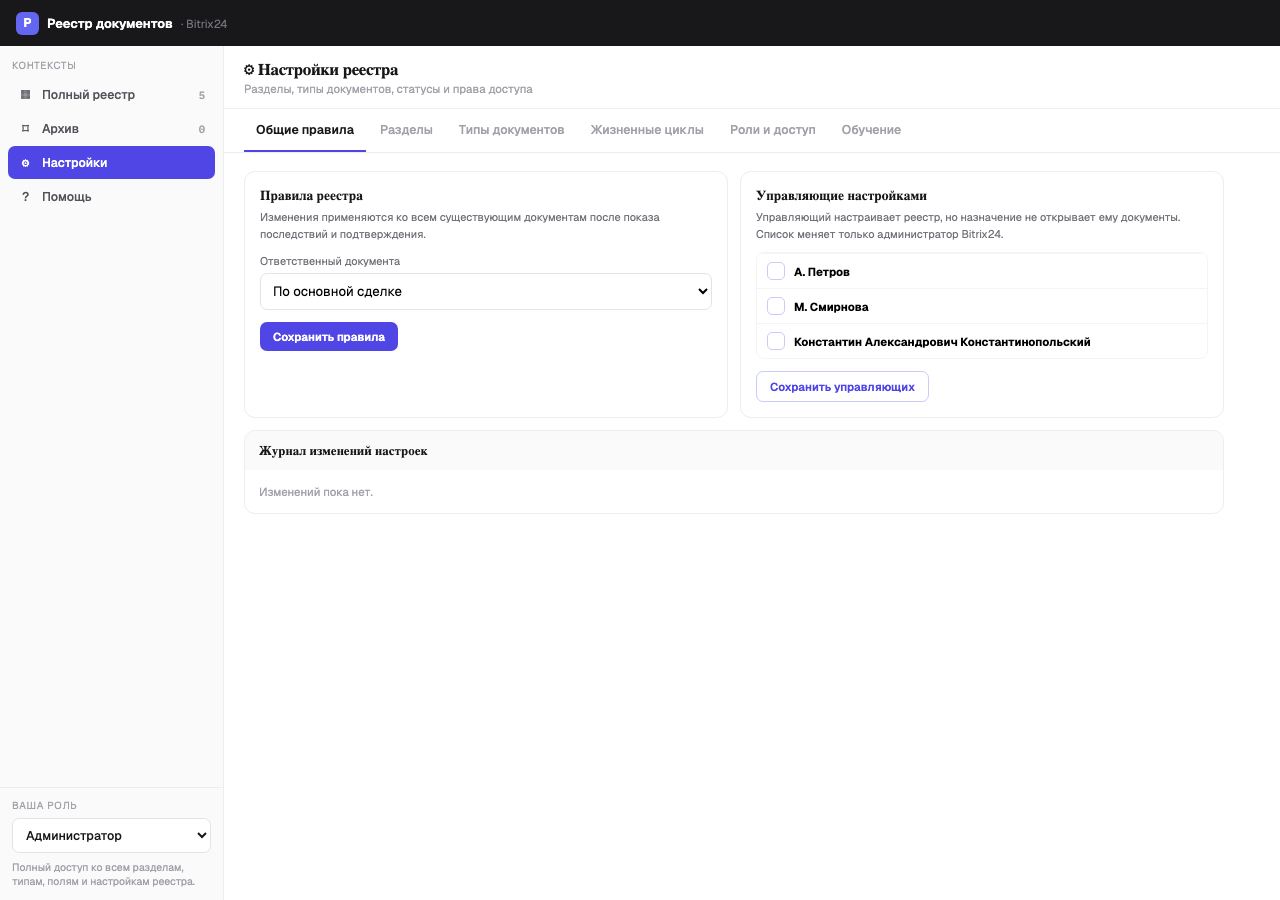Check Константин Александрович Константинопольский checkbox
1280x900 pixels.
click(776, 341)
